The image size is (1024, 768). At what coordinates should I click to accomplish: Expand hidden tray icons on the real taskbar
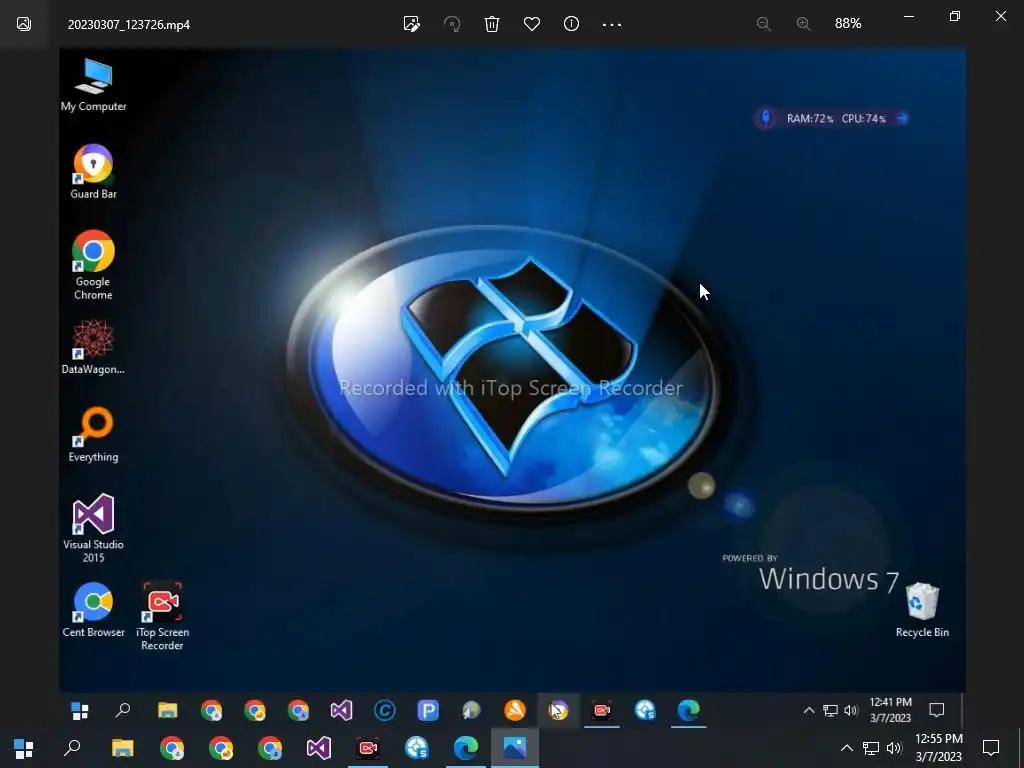click(x=846, y=748)
